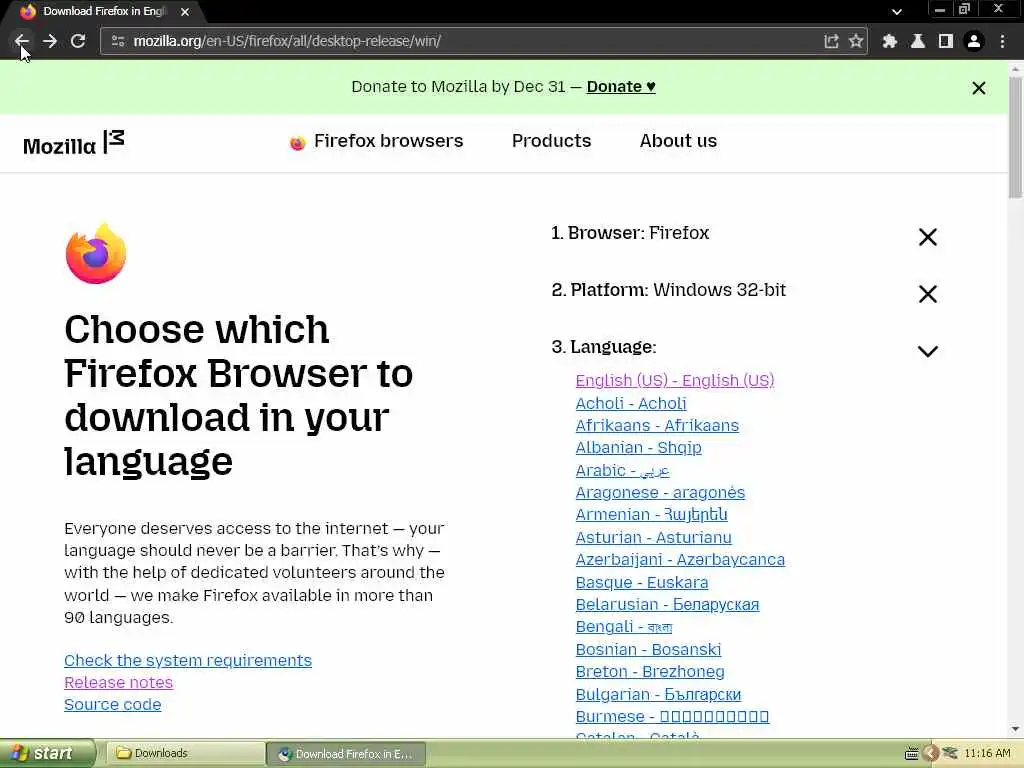View site information icon in address bar
Viewport: 1024px width, 768px height.
(x=118, y=41)
